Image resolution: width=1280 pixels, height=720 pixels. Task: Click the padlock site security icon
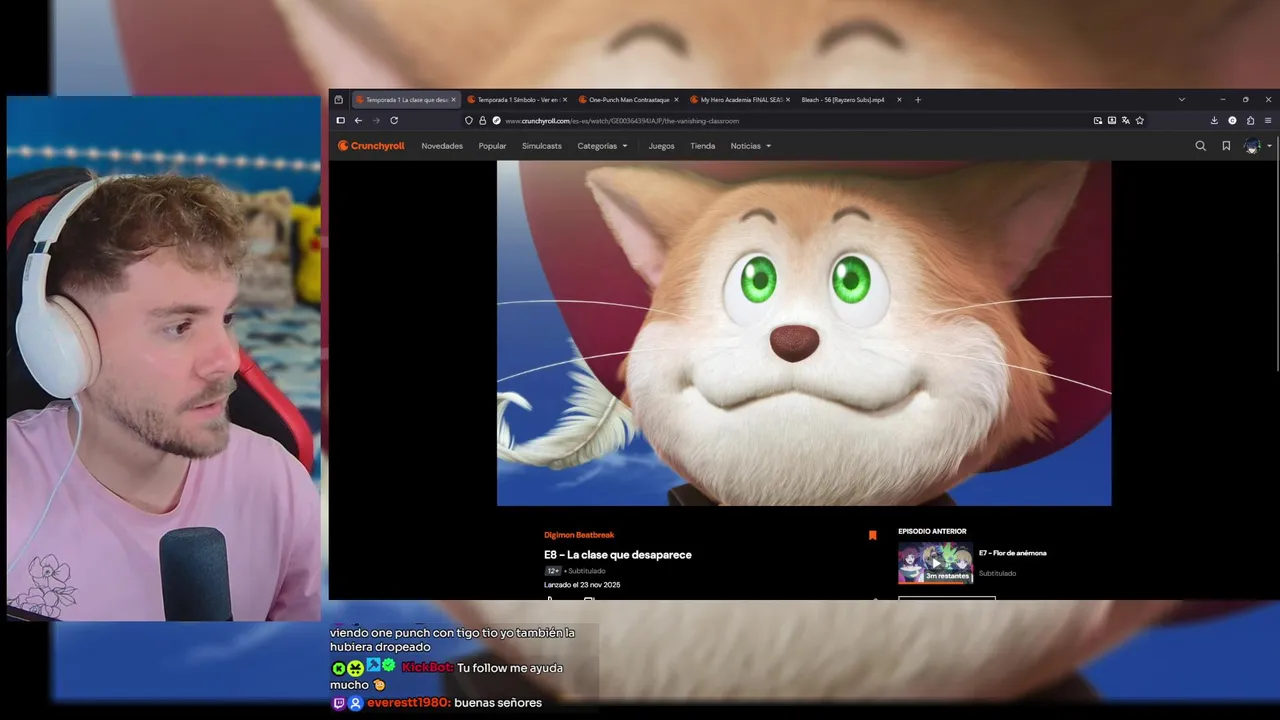pyautogui.click(x=482, y=120)
